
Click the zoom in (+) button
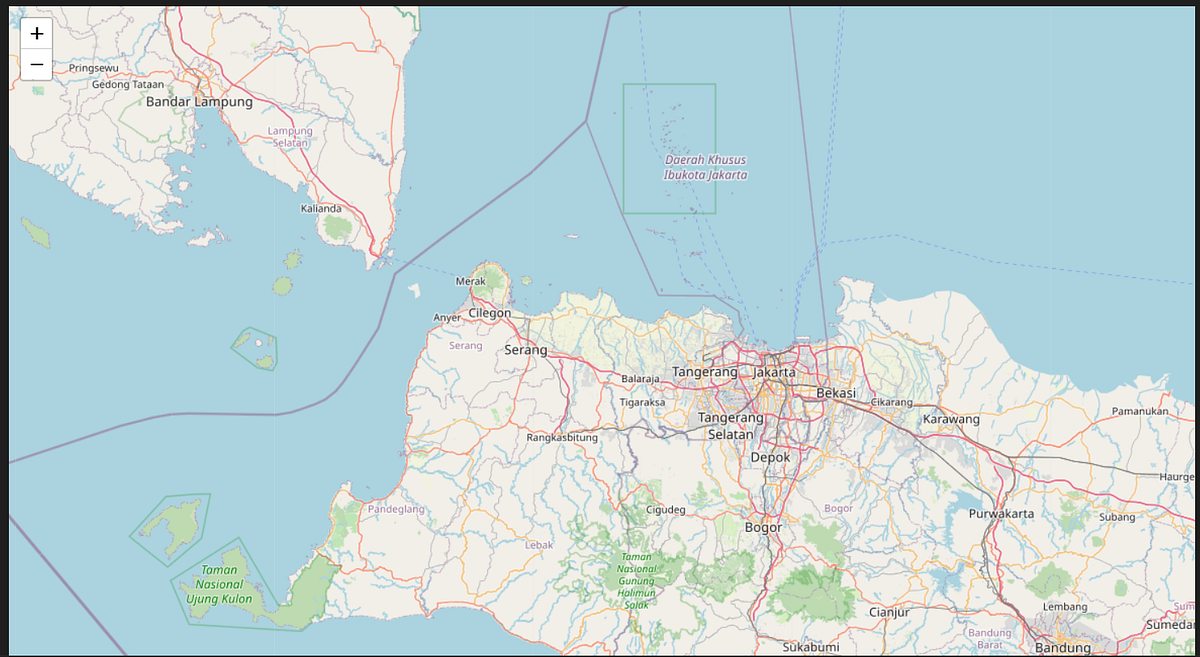click(x=36, y=33)
